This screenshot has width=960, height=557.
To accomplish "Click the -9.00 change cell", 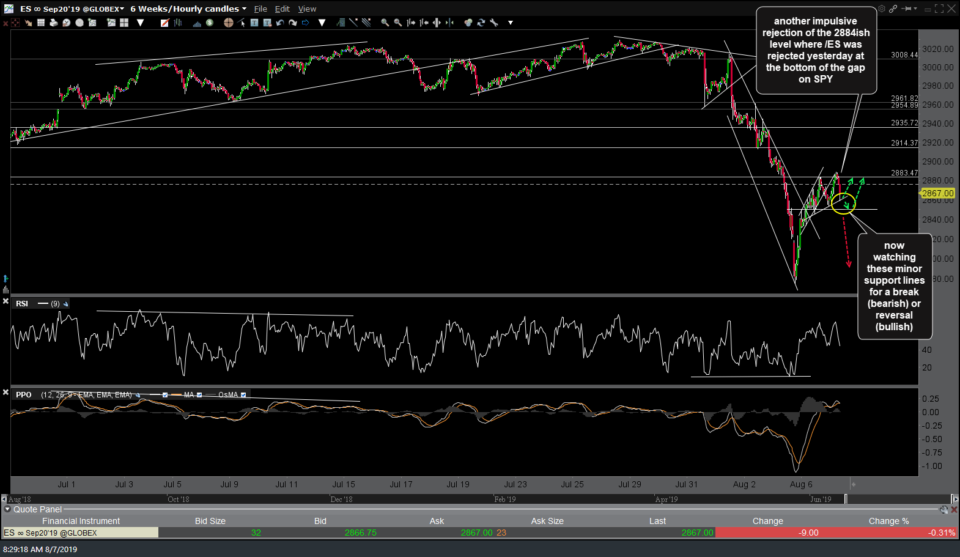I will 768,533.
